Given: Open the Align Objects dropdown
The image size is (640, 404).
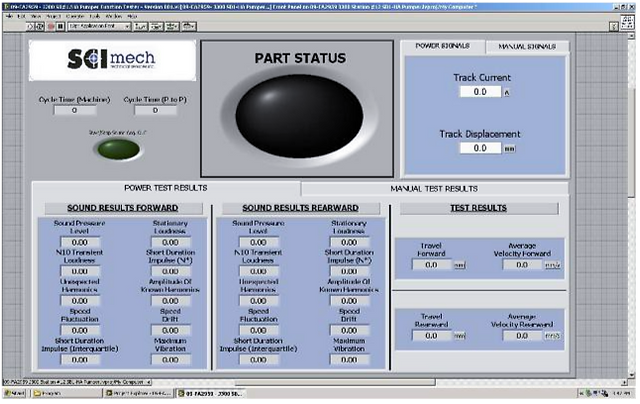Looking at the screenshot, I should tap(141, 27).
